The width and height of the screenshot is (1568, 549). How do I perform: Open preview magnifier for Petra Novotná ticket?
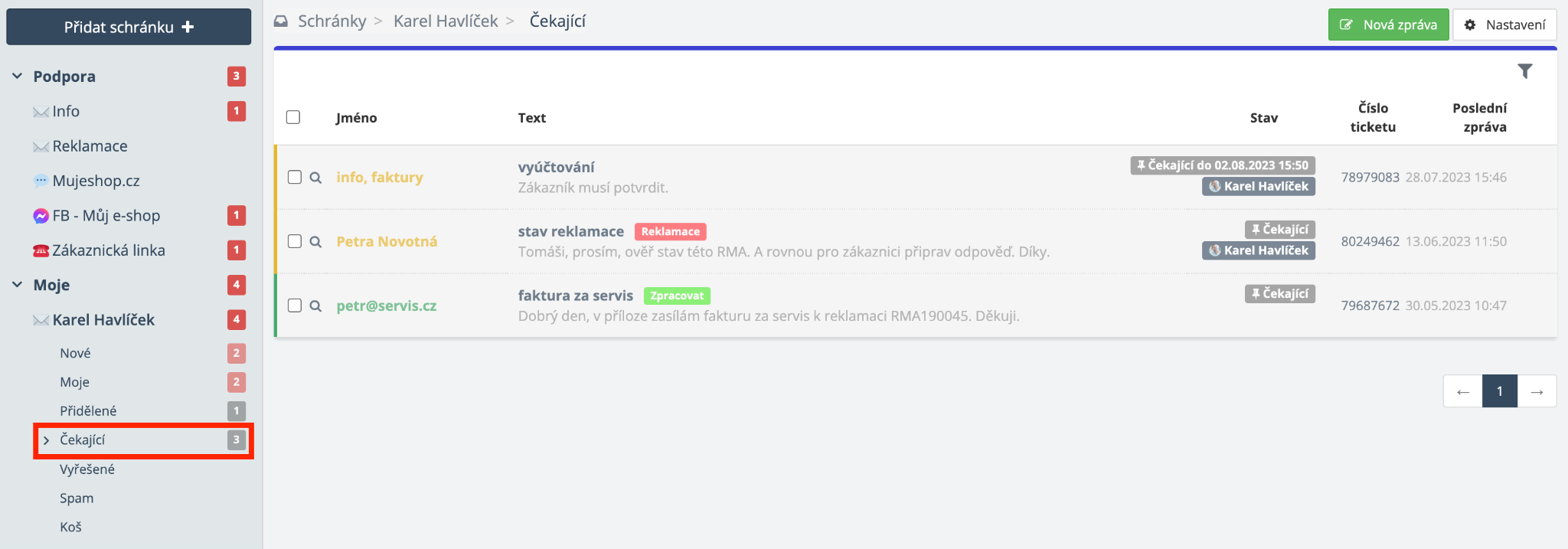[315, 242]
